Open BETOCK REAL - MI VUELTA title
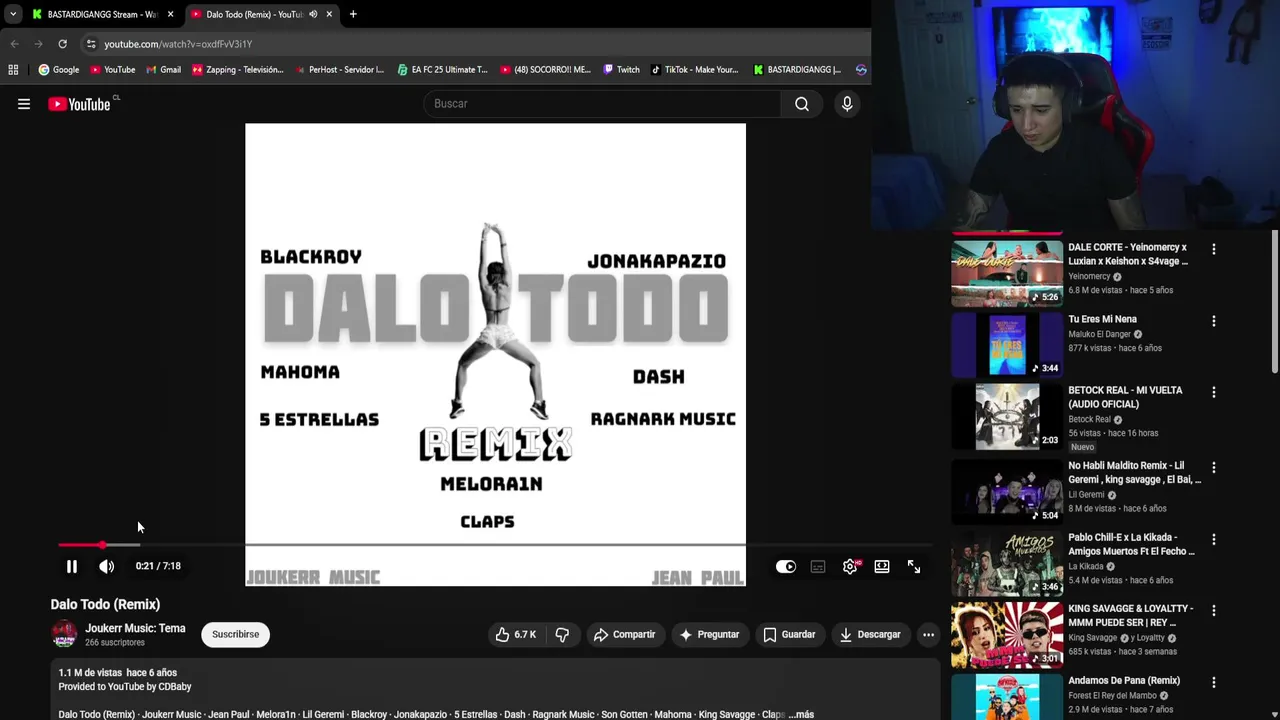Image resolution: width=1280 pixels, height=720 pixels. tap(1125, 397)
